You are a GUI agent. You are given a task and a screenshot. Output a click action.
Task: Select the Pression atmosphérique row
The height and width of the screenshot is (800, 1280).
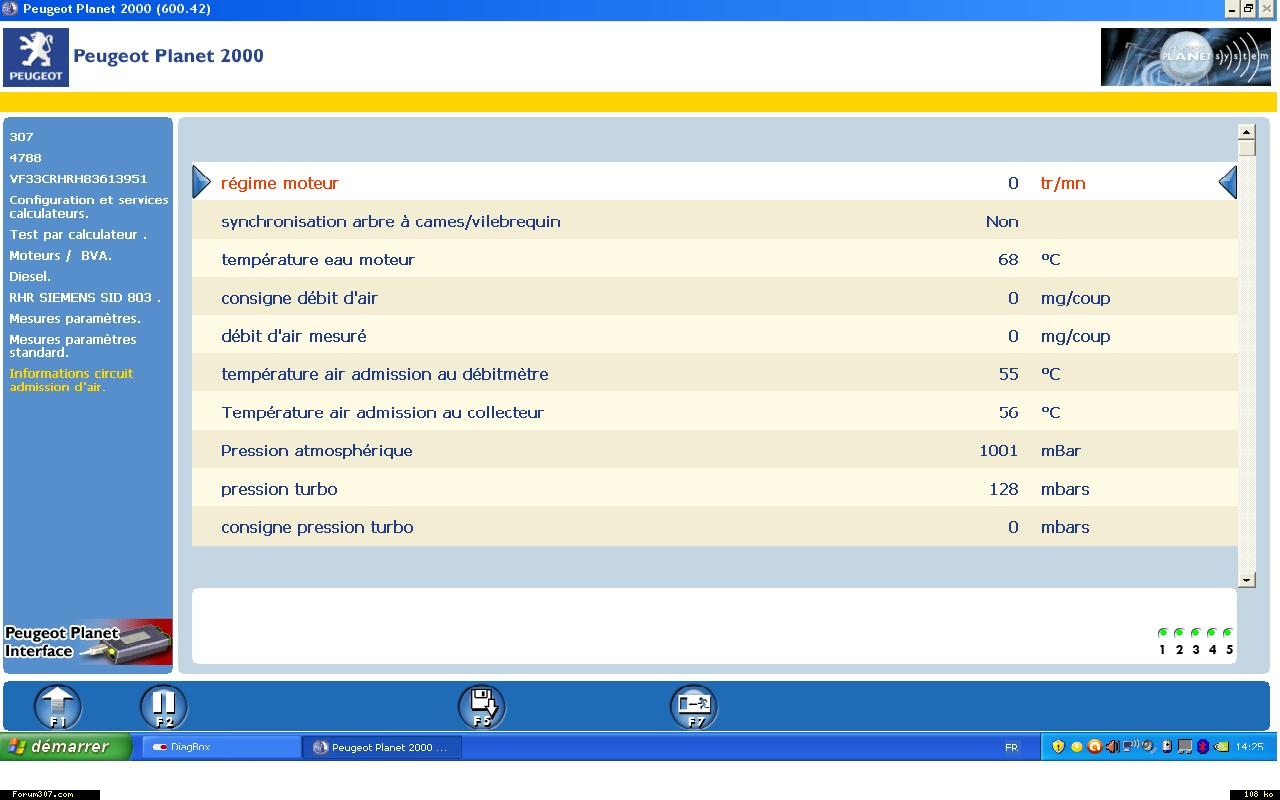tap(714, 450)
